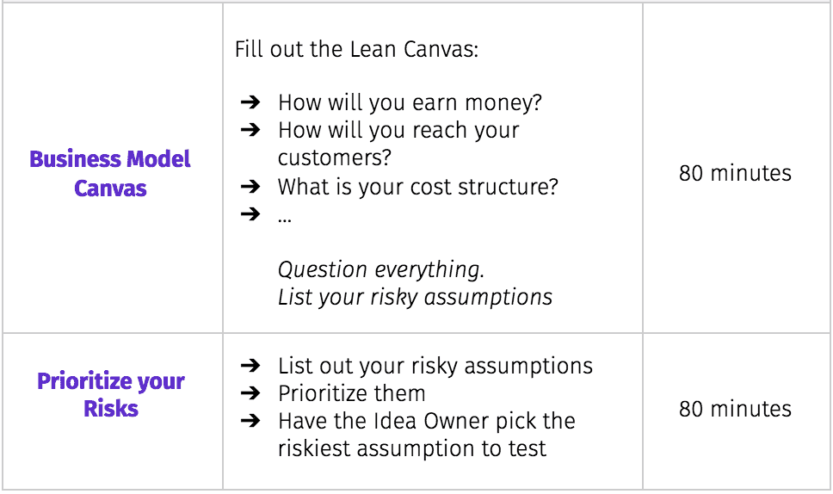
Task: Click the 'How will you earn money?' text
Action: coord(410,103)
